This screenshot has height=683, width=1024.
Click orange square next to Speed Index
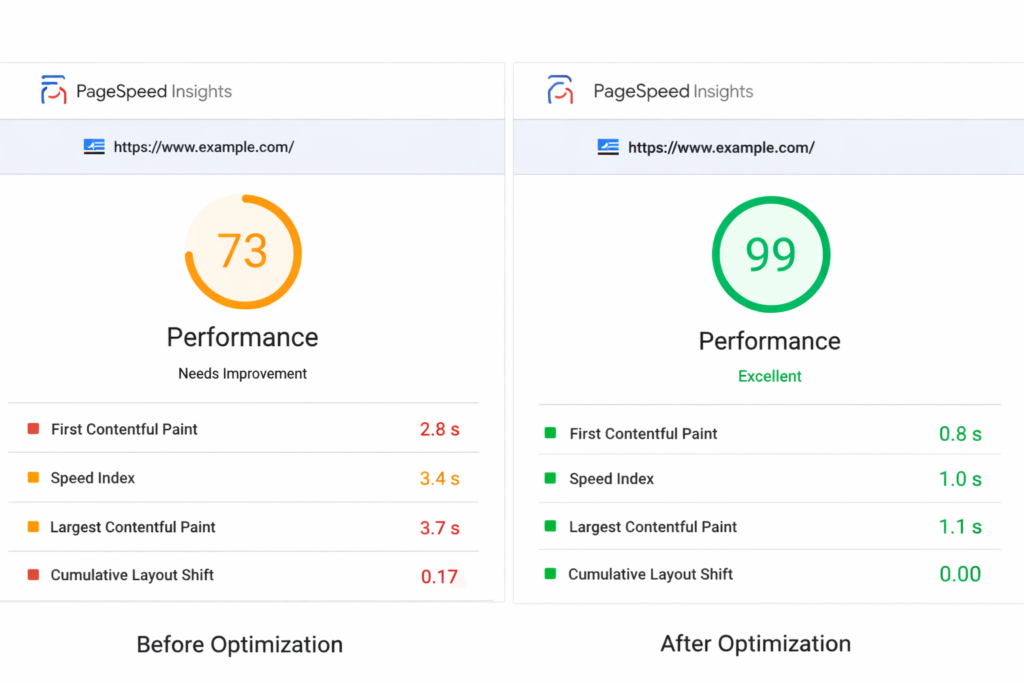click(x=33, y=478)
